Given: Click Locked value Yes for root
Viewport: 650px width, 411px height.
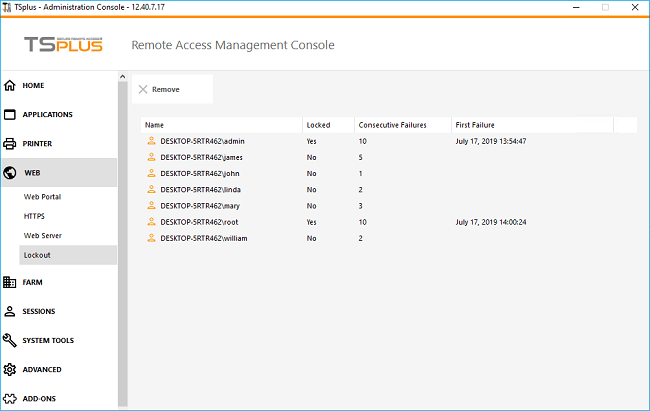Looking at the screenshot, I should (311, 222).
